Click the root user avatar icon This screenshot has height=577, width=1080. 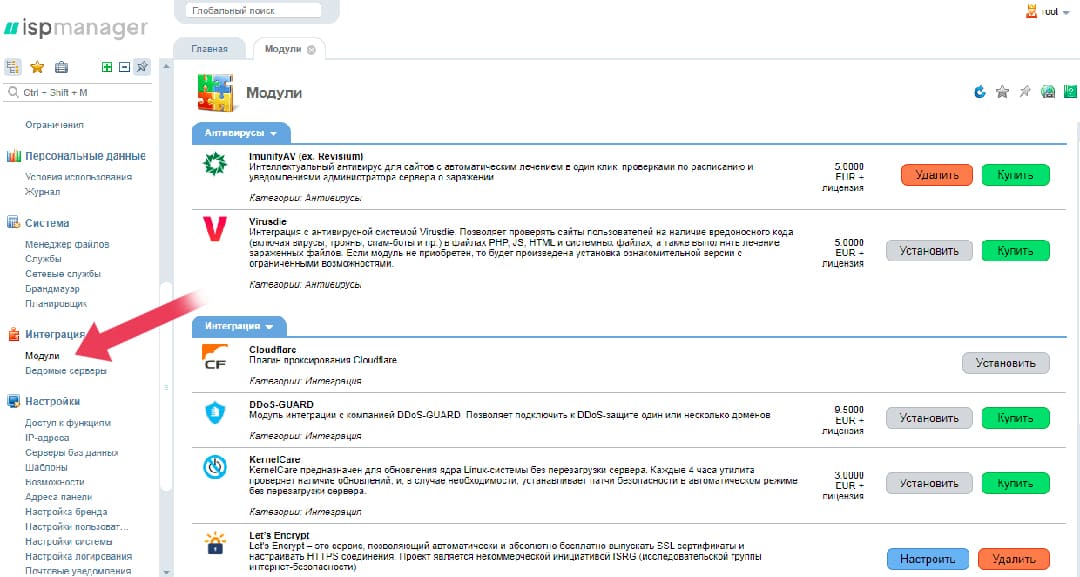click(x=1031, y=12)
